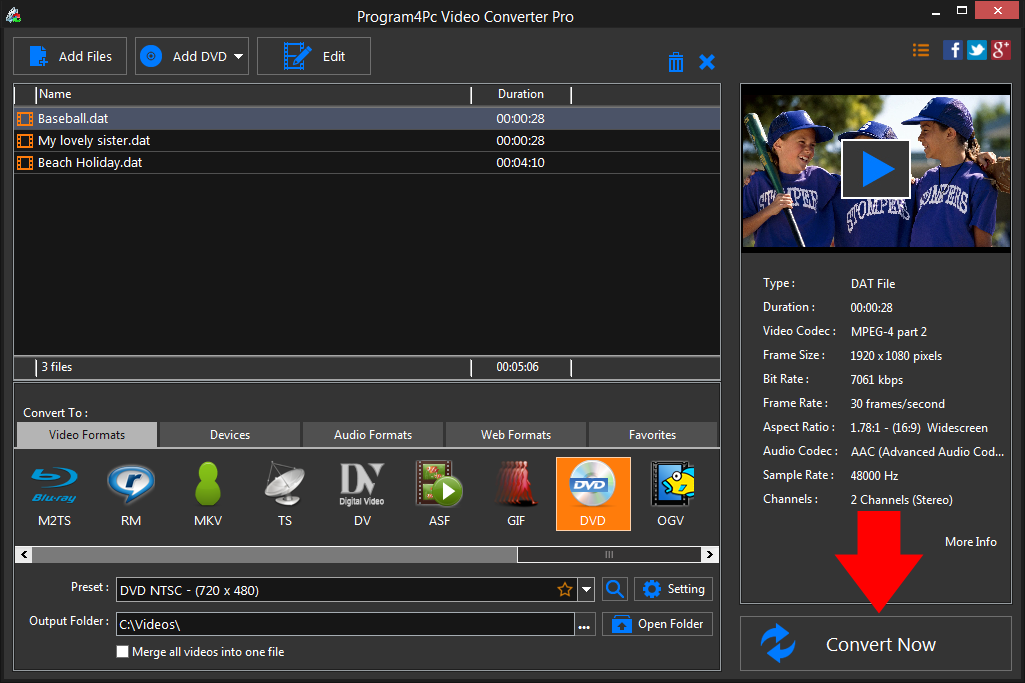This screenshot has height=683, width=1025.
Task: Expand the Add DVD dropdown arrow
Action: pyautogui.click(x=239, y=57)
